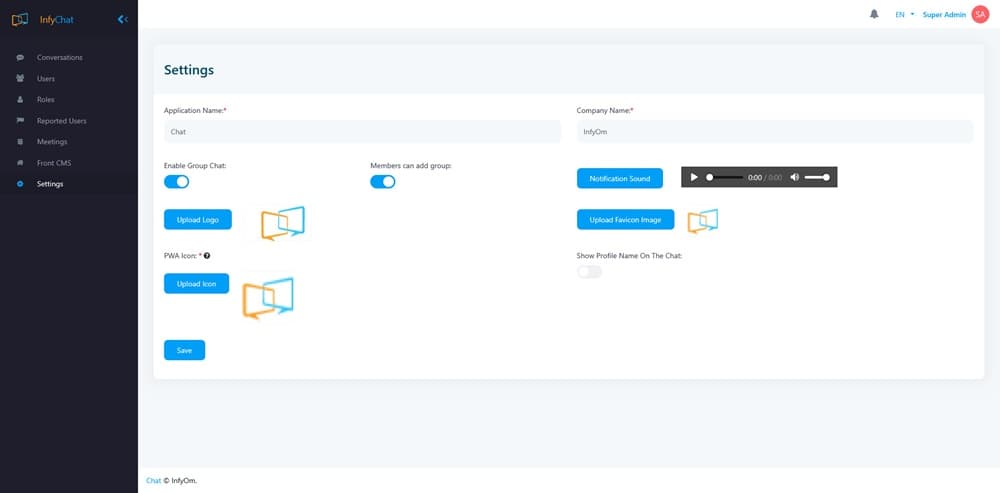Click the InfyChat logo icon
Viewport: 1000px width, 493px height.
click(20, 18)
